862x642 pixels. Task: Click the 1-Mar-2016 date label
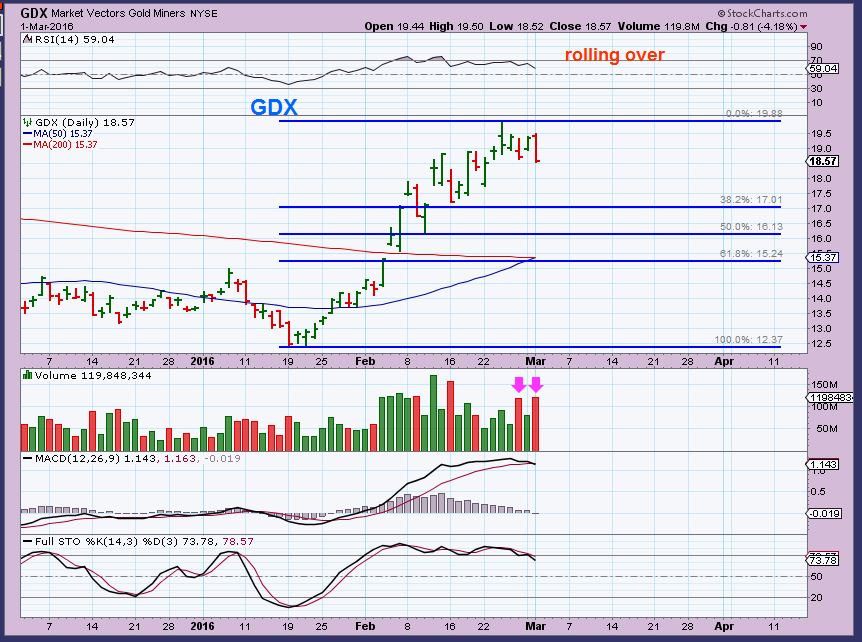47,26
